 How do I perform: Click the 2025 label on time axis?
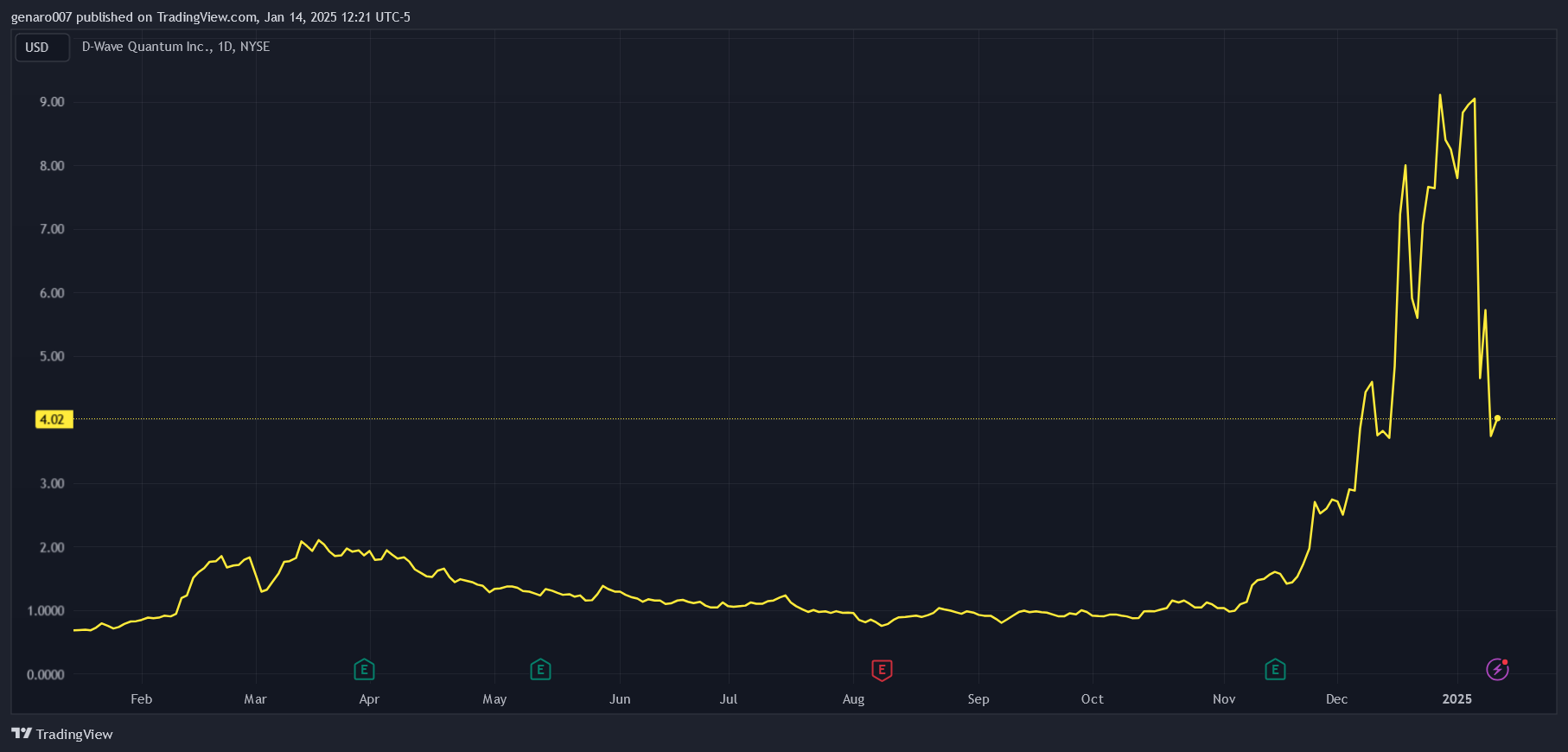1456,699
